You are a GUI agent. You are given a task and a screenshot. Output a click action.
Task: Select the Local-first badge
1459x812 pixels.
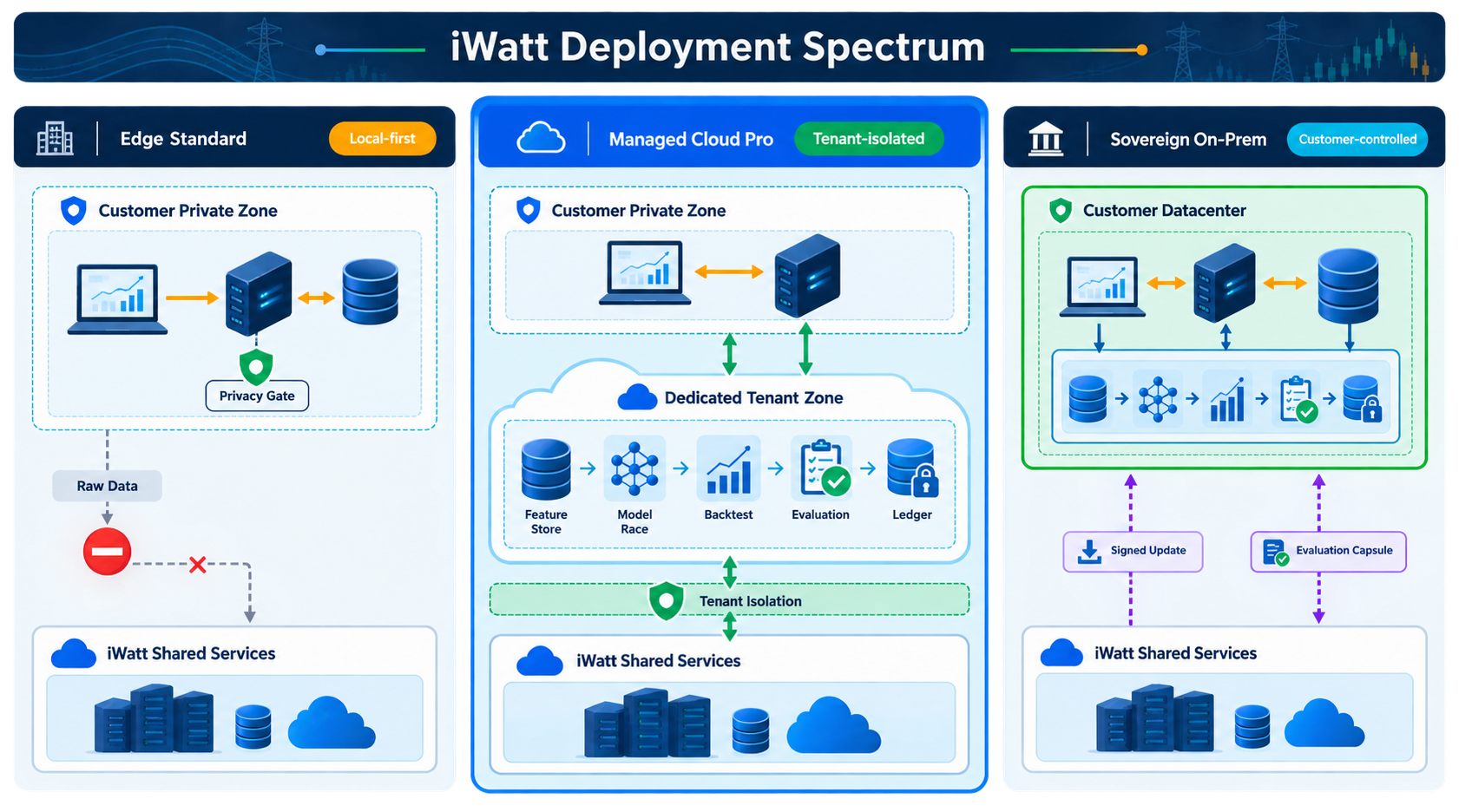[382, 139]
